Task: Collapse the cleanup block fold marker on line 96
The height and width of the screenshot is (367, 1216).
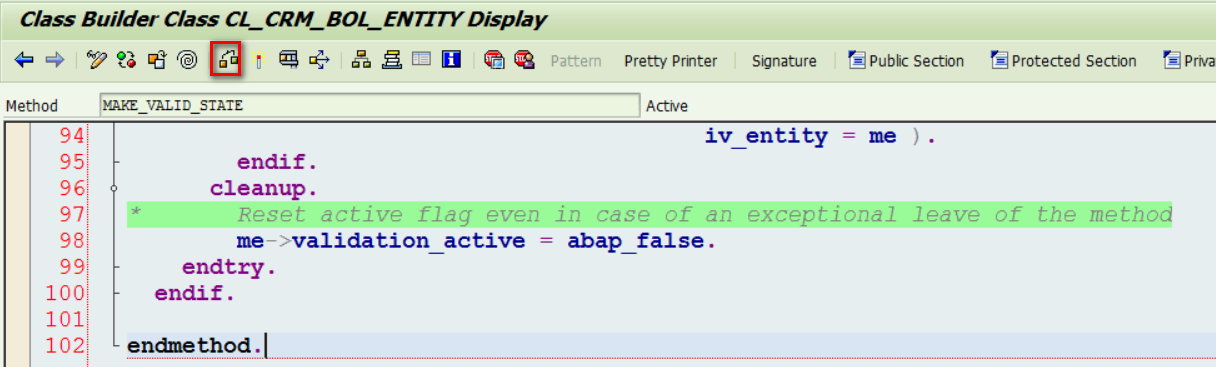Action: point(115,188)
